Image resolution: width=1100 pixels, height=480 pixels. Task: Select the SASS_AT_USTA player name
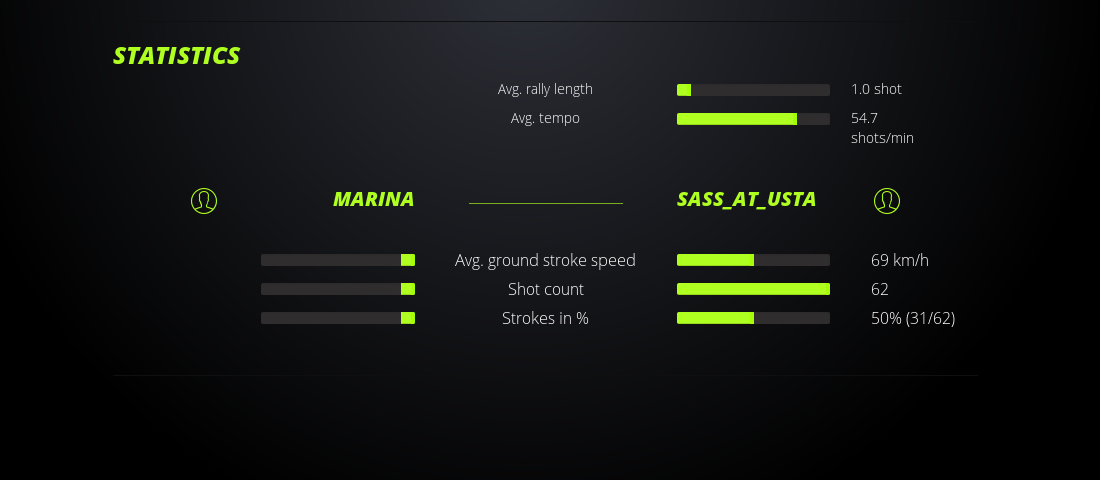click(x=746, y=199)
